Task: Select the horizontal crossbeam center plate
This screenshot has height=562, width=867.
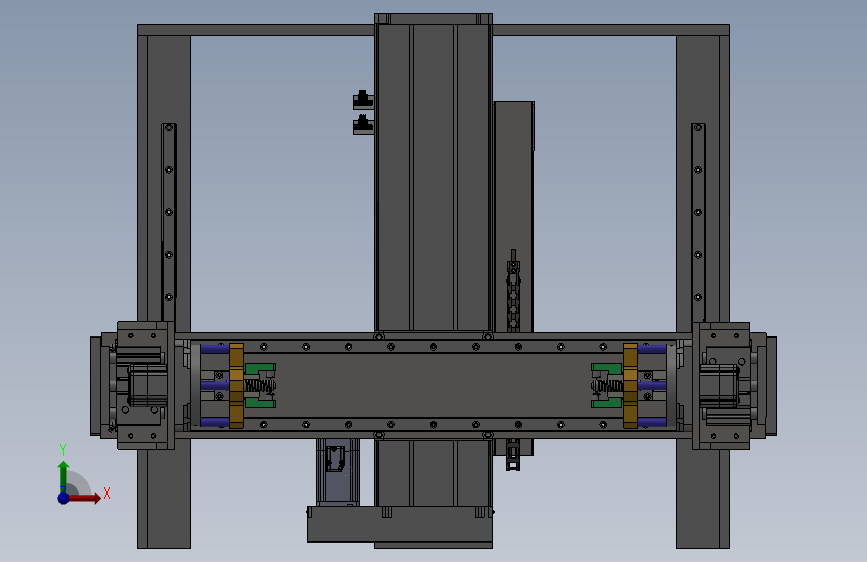Action: tap(434, 386)
